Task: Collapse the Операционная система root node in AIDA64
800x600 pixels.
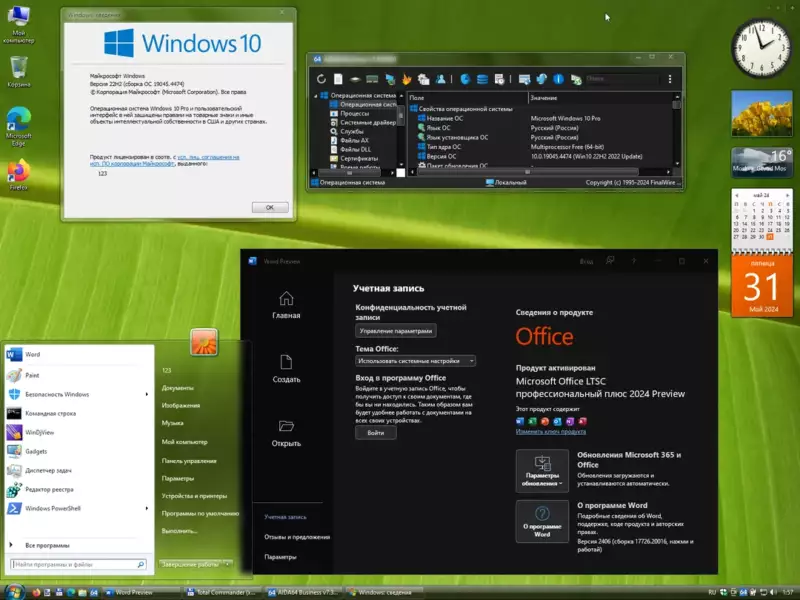Action: 315,95
